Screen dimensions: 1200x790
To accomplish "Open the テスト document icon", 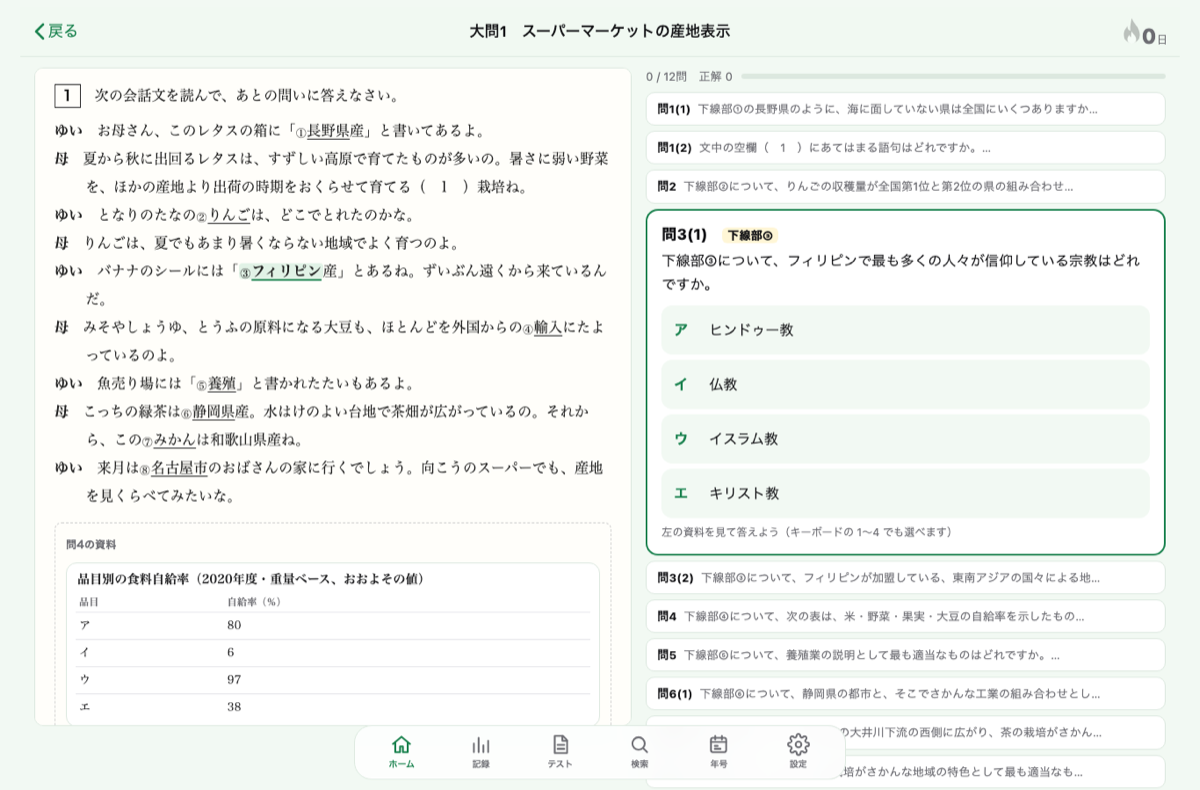I will pyautogui.click(x=560, y=752).
